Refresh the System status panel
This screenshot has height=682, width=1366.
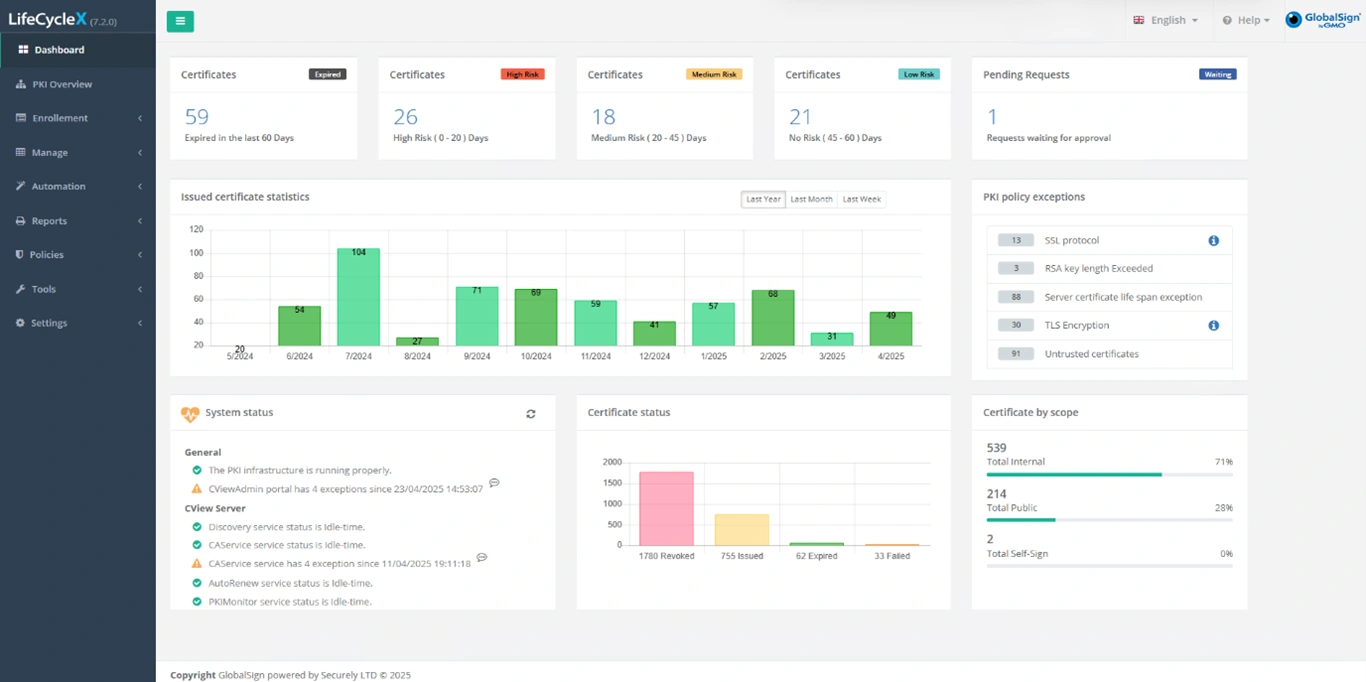(531, 414)
